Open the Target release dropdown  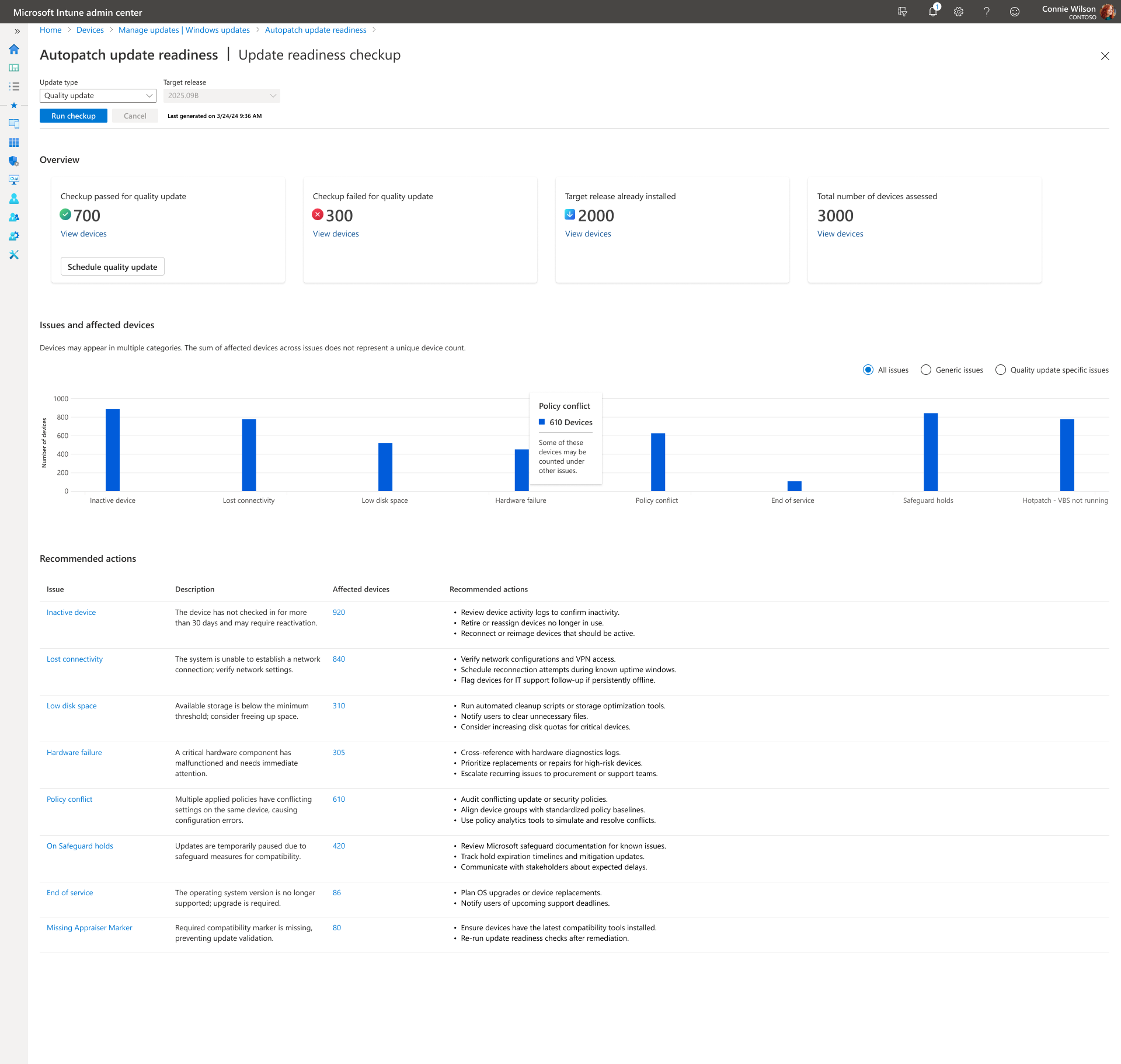tap(222, 96)
